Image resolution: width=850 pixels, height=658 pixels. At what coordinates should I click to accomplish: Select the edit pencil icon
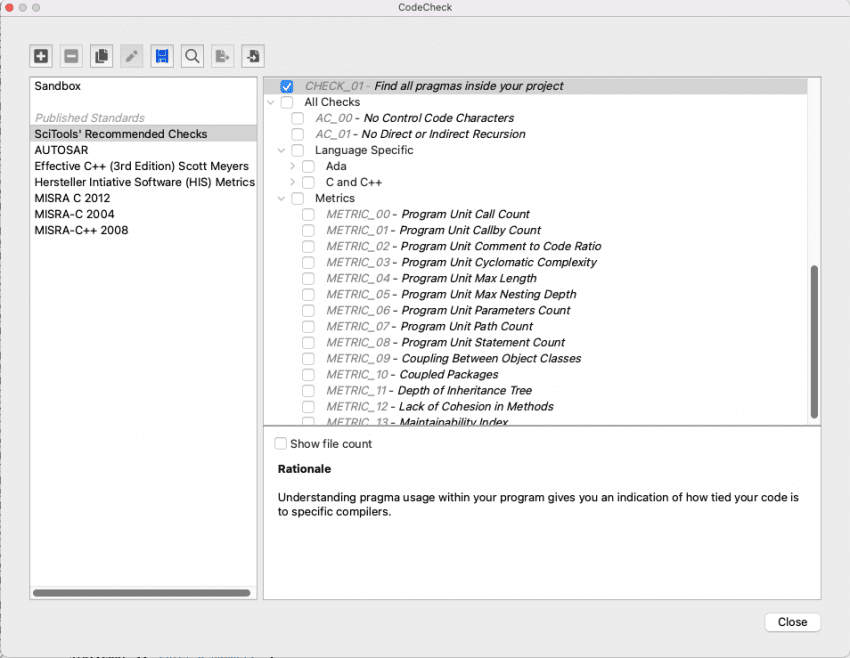point(131,56)
